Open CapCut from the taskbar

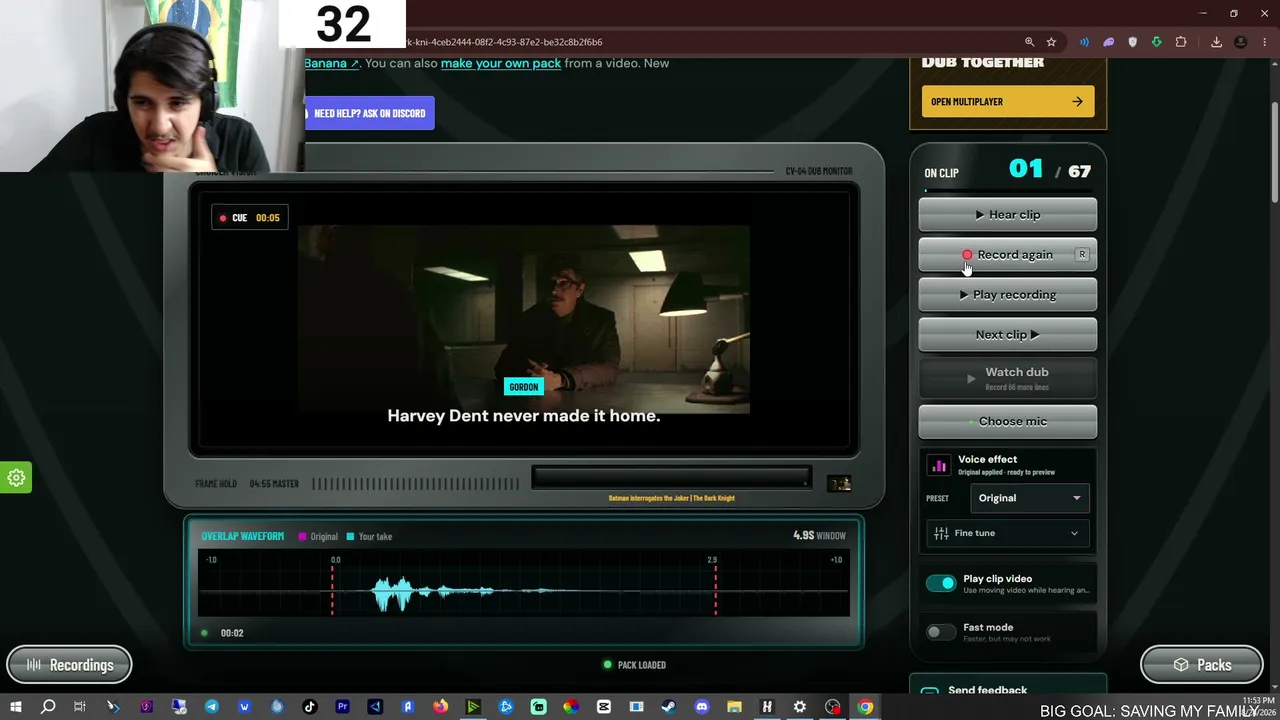604,707
